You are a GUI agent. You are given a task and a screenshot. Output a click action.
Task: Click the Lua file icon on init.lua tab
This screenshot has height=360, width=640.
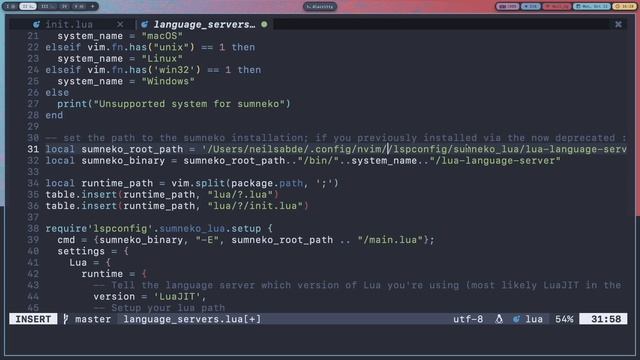click(x=36, y=24)
